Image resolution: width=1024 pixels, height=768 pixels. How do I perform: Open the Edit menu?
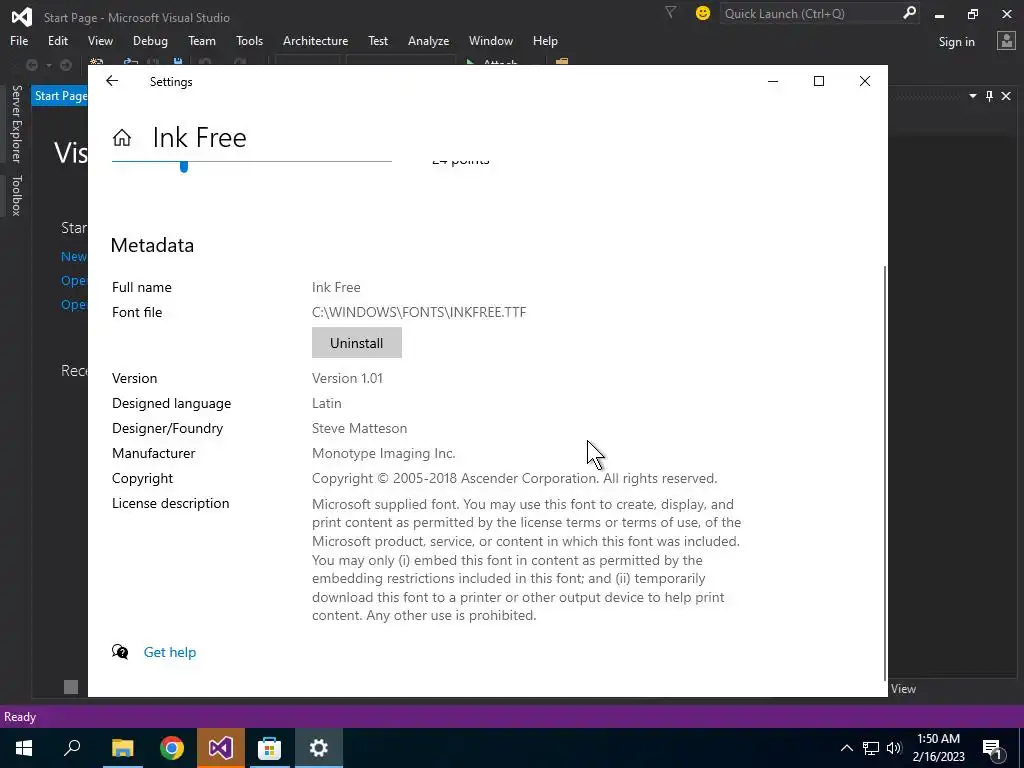(57, 41)
